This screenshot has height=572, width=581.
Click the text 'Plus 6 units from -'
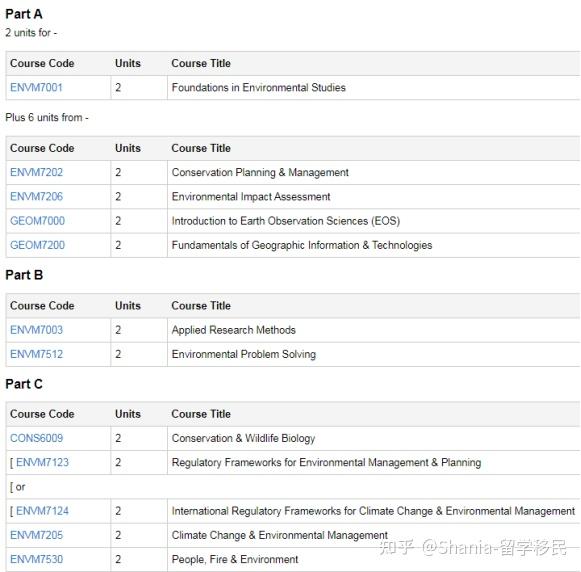pos(47,118)
